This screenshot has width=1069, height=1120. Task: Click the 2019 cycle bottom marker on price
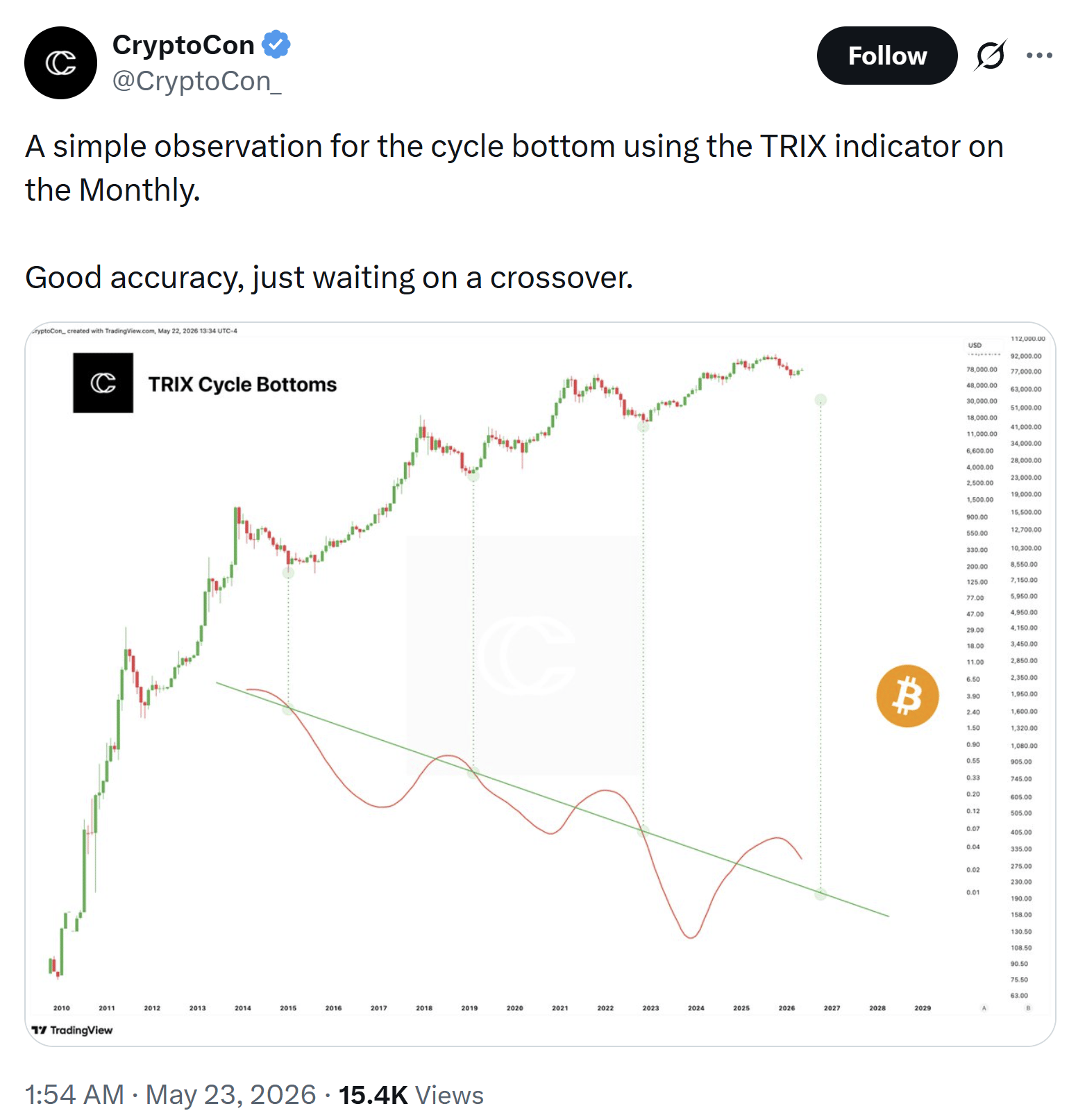point(473,476)
